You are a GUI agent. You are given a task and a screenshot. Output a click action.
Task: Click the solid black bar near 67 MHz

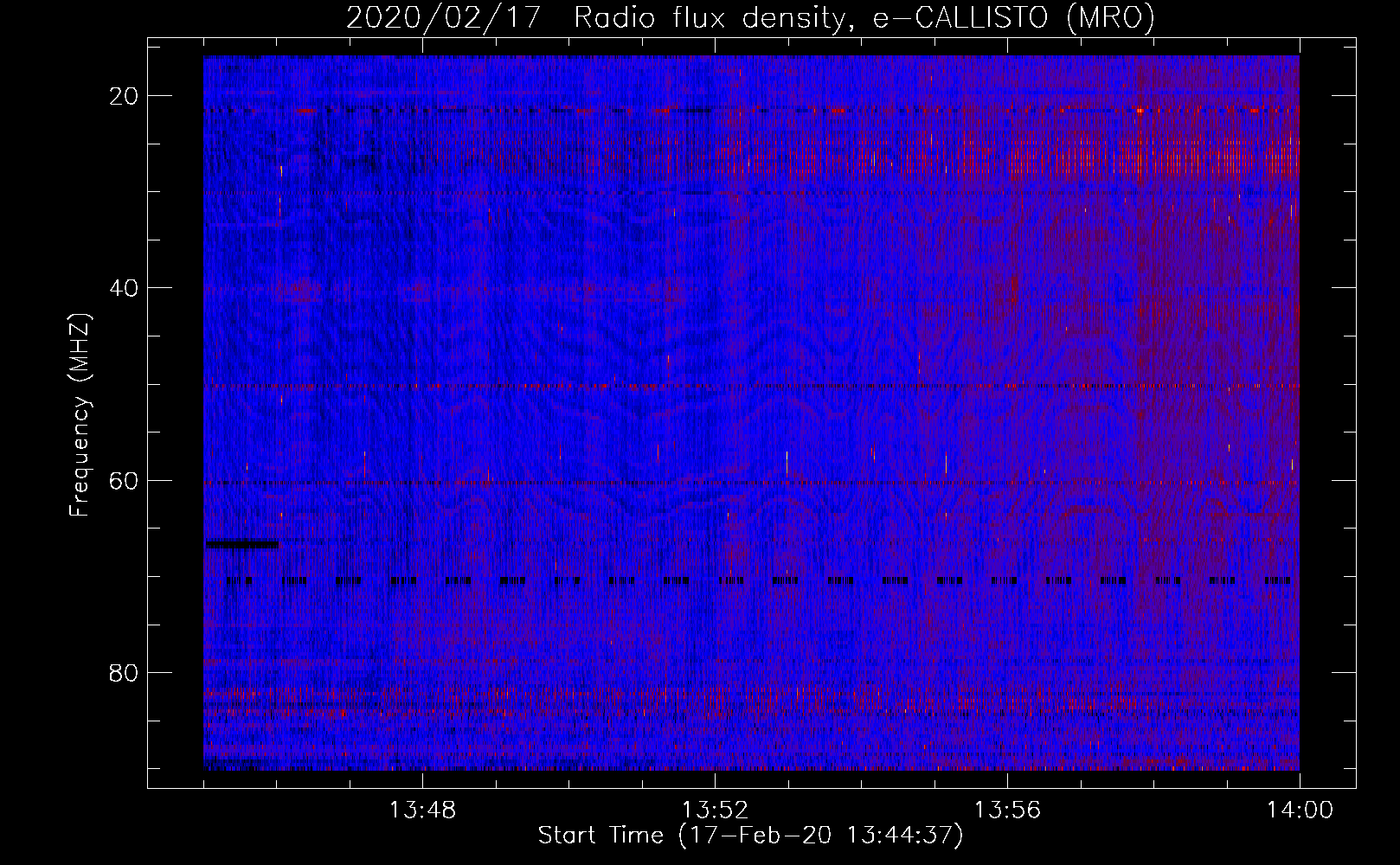pyautogui.click(x=242, y=544)
